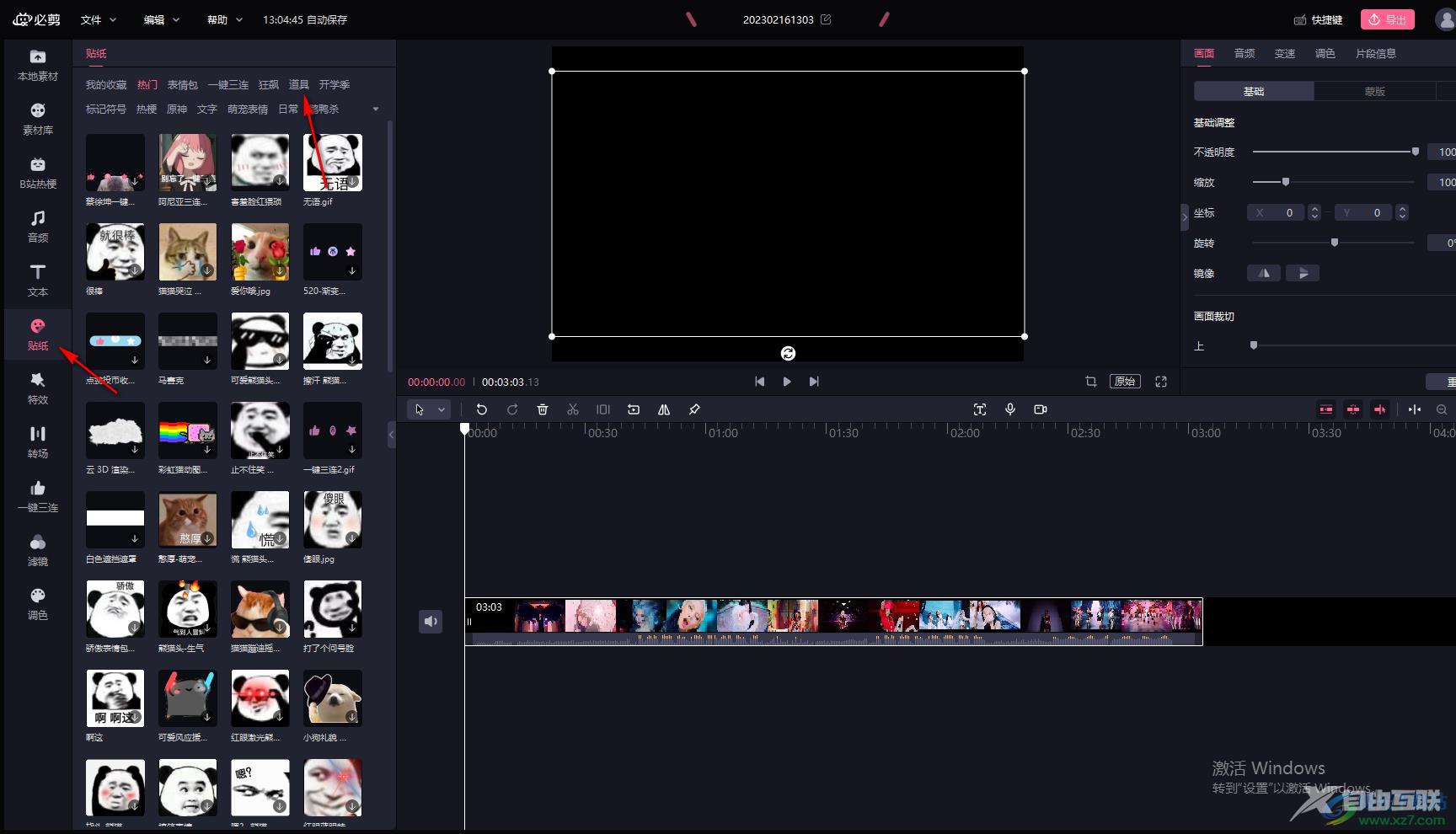
Task: Open the 文本 text panel
Action: (38, 281)
